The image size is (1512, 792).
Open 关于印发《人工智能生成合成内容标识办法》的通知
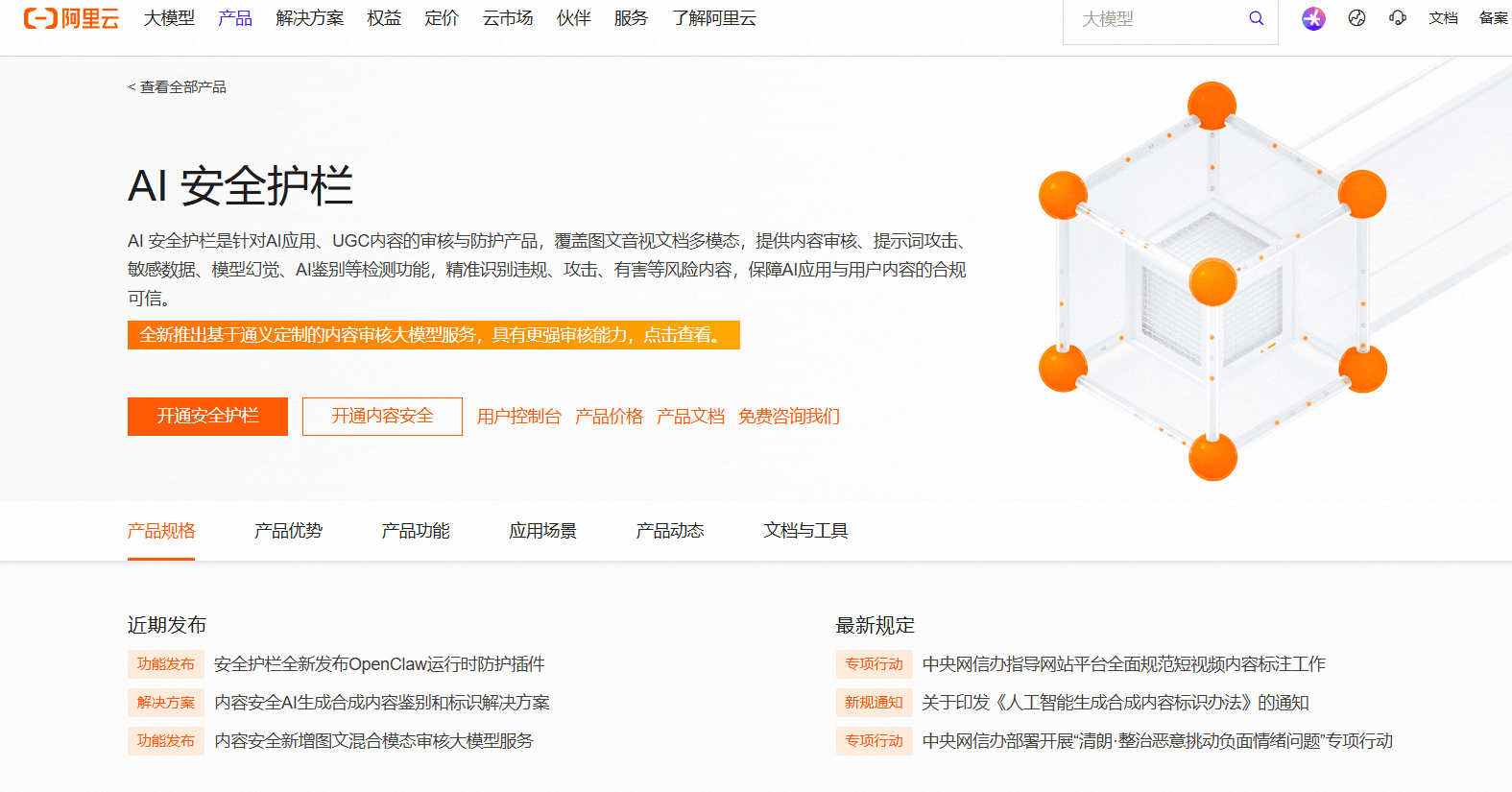pos(1116,703)
